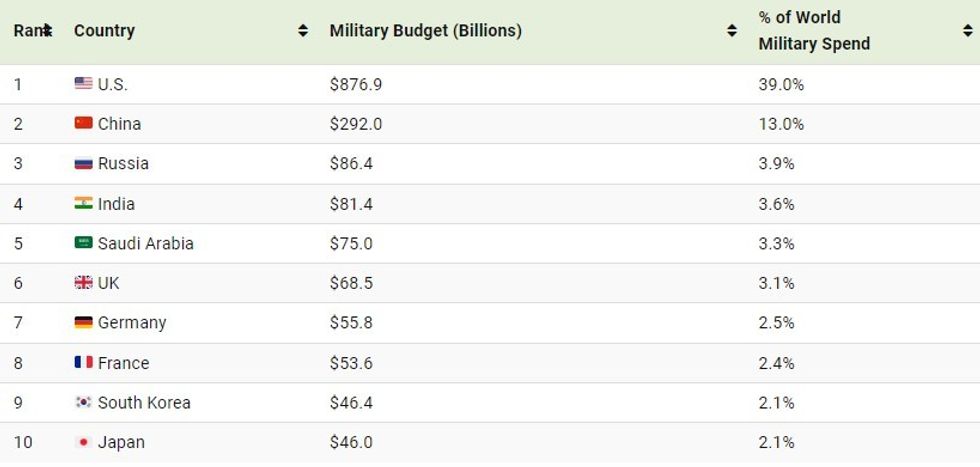This screenshot has width=980, height=467.
Task: Click the India flag icon
Action: (83, 203)
